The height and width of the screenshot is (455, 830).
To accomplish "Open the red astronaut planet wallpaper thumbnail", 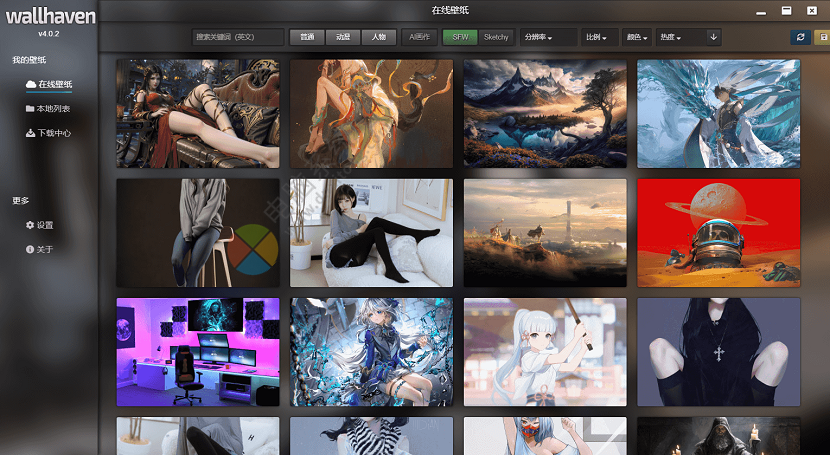I will (718, 233).
